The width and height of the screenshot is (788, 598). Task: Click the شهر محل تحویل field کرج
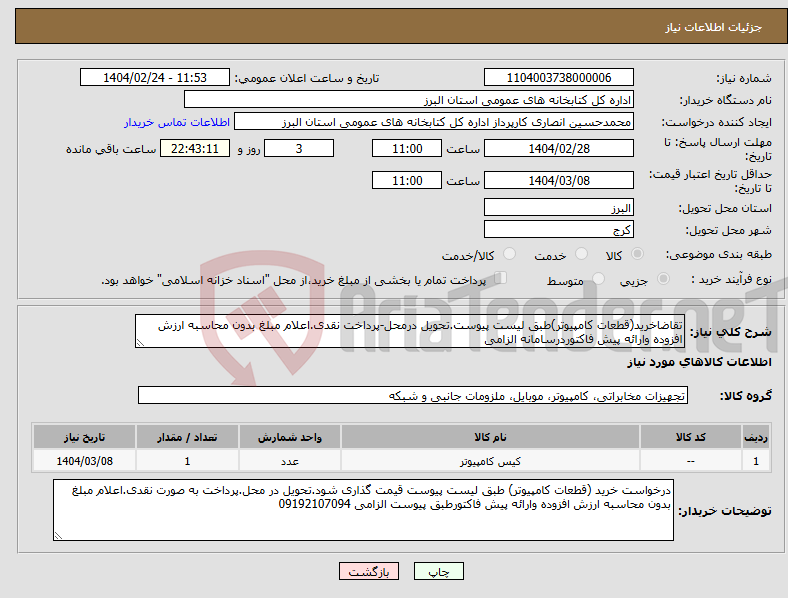tap(558, 229)
